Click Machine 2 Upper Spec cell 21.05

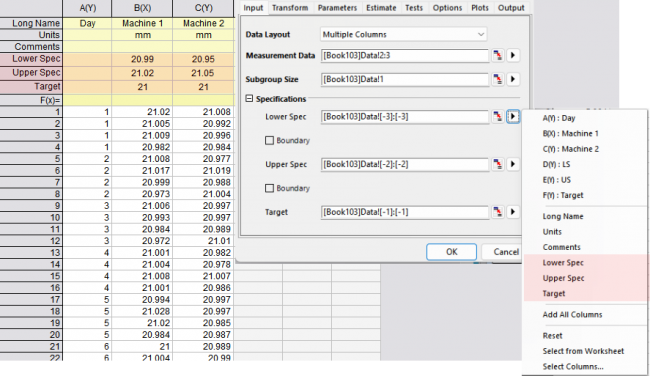pos(203,73)
